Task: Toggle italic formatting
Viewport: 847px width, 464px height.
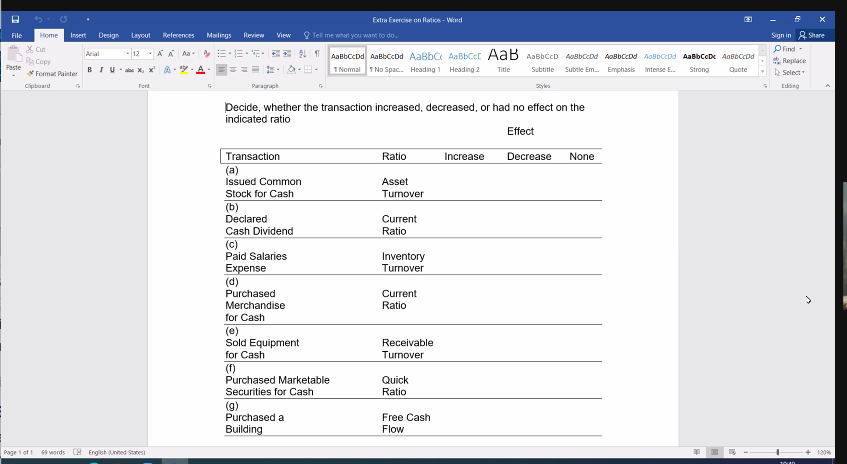Action: pos(101,70)
